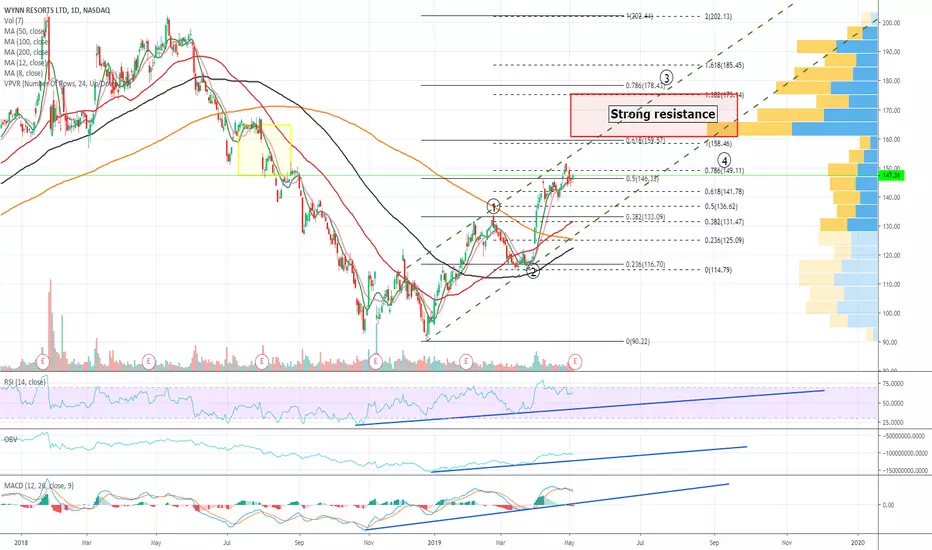The image size is (932, 550).
Task: Click the '1(158.46)' Fibonacci label
Action: pos(719,144)
